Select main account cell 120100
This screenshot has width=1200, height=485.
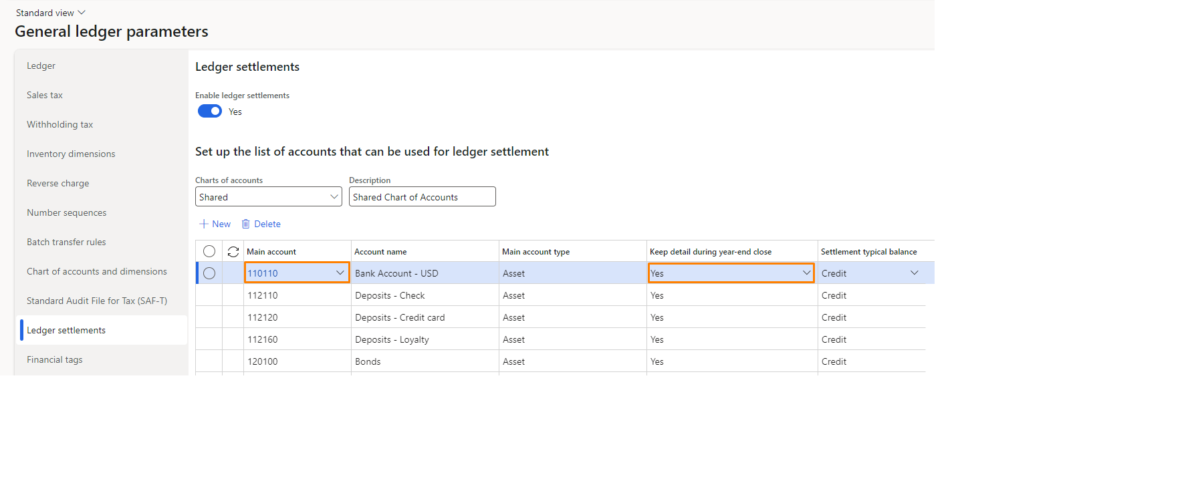pos(297,362)
